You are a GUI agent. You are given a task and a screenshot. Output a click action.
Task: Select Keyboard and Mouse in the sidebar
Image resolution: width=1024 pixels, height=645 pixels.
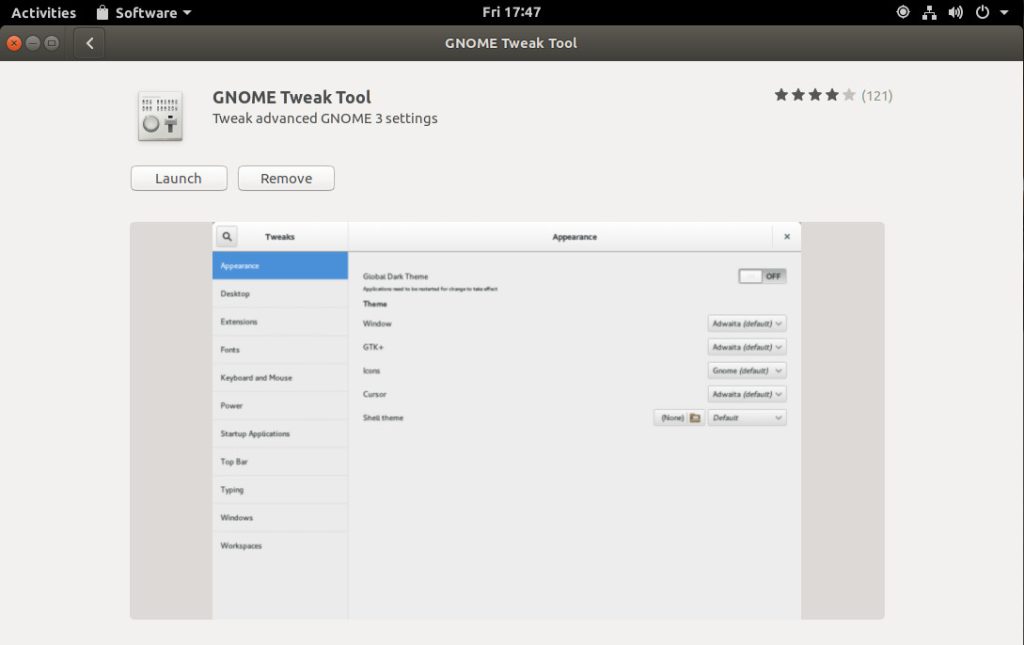pyautogui.click(x=256, y=378)
